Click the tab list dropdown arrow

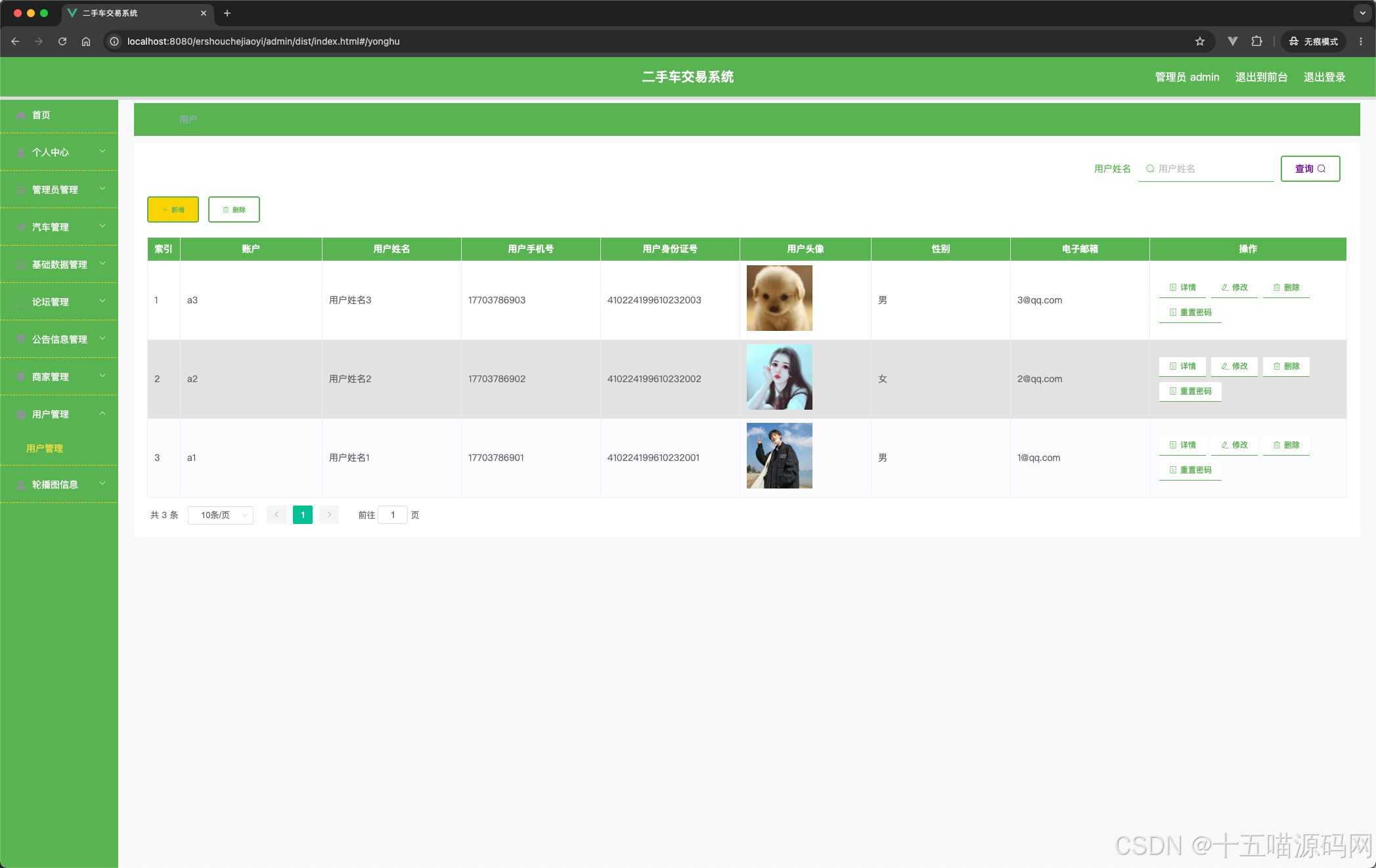click(x=1363, y=13)
